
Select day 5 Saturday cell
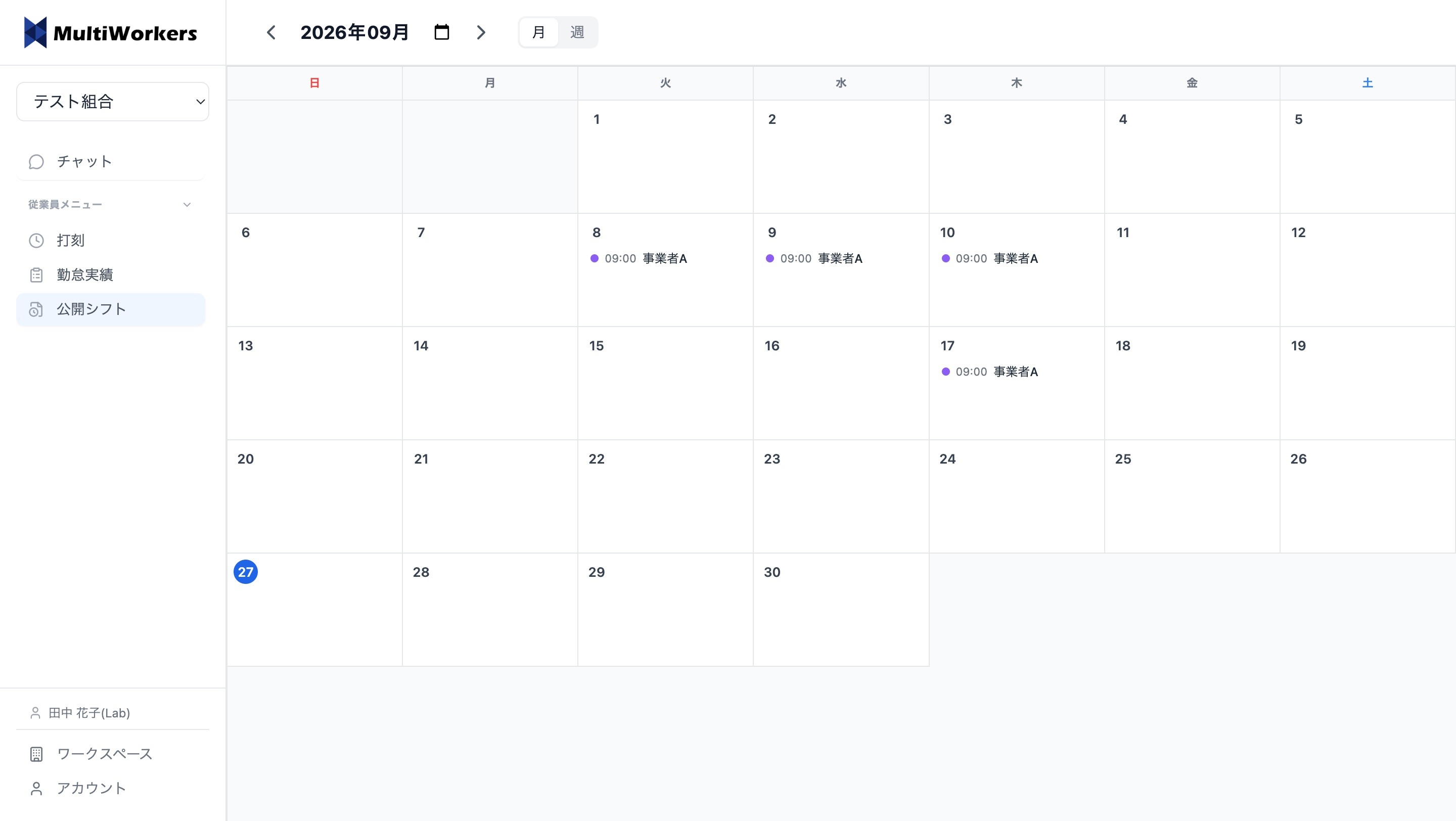point(1367,157)
